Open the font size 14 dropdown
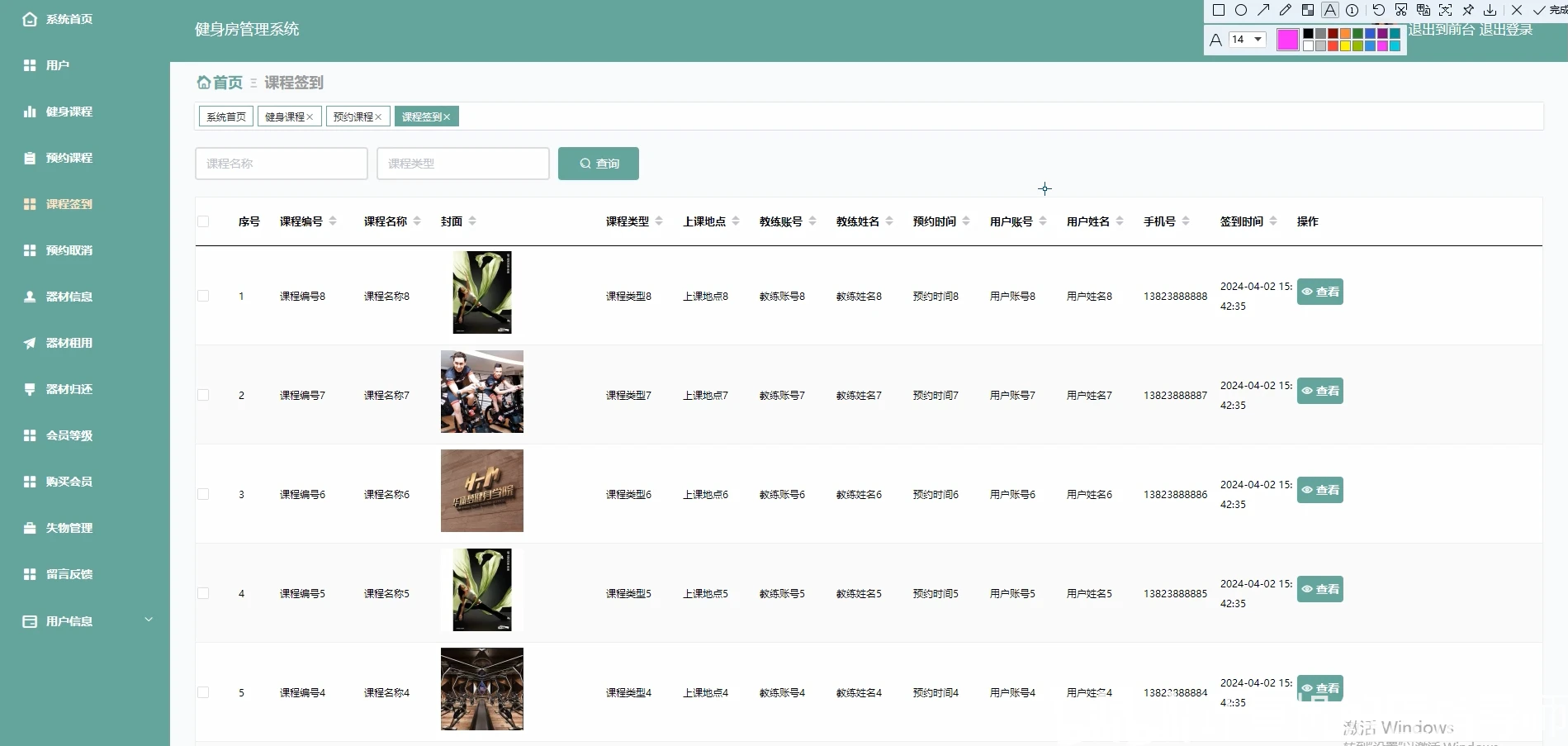The image size is (1568, 746). (1247, 39)
